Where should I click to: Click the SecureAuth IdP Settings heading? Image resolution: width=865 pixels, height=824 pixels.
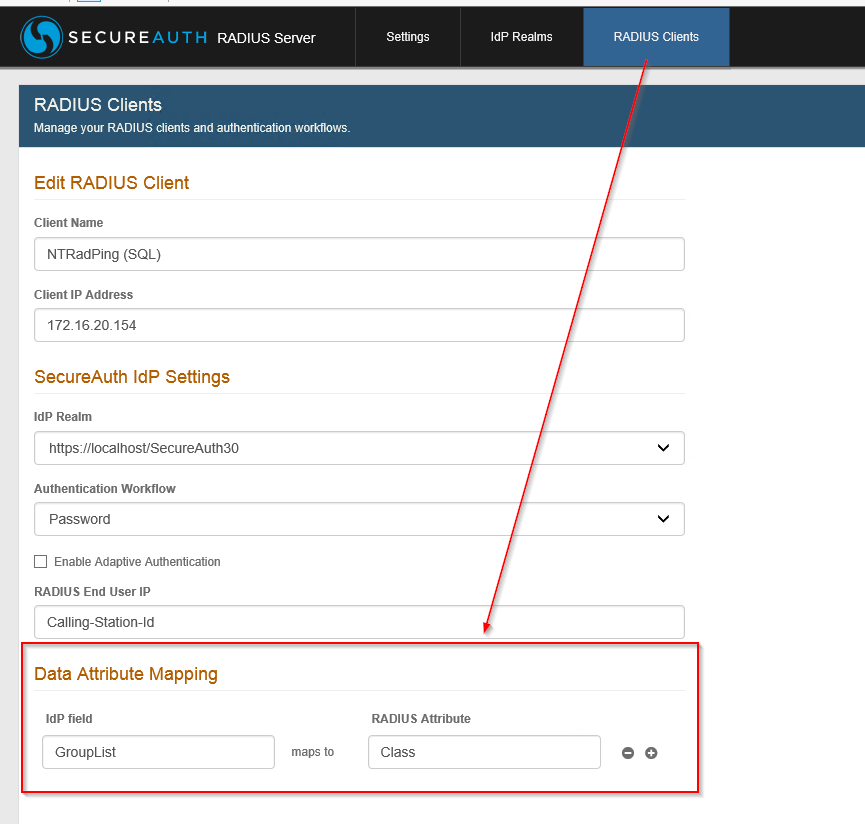[x=132, y=377]
